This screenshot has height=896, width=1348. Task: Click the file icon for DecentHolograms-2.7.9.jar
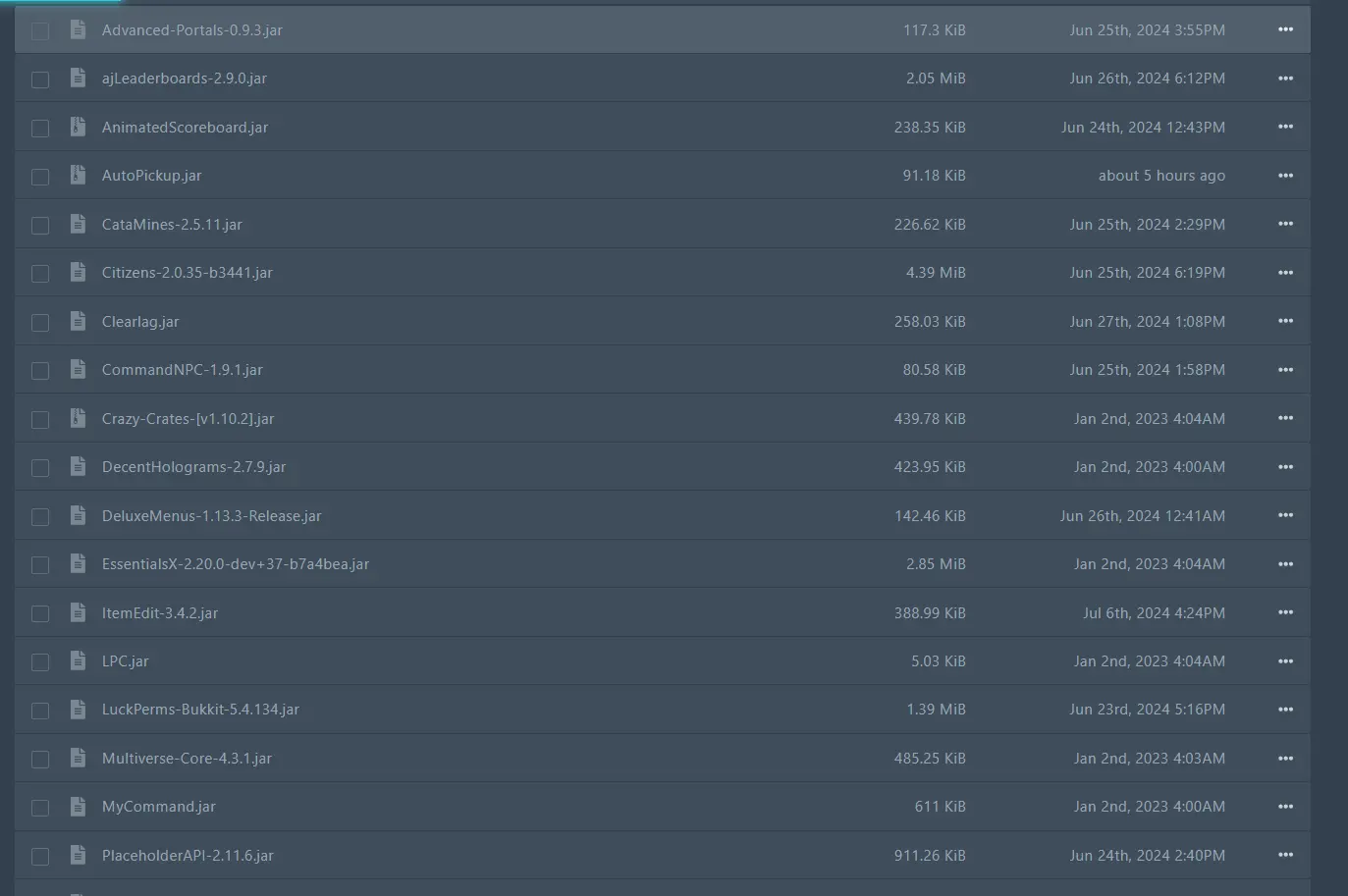(x=78, y=466)
